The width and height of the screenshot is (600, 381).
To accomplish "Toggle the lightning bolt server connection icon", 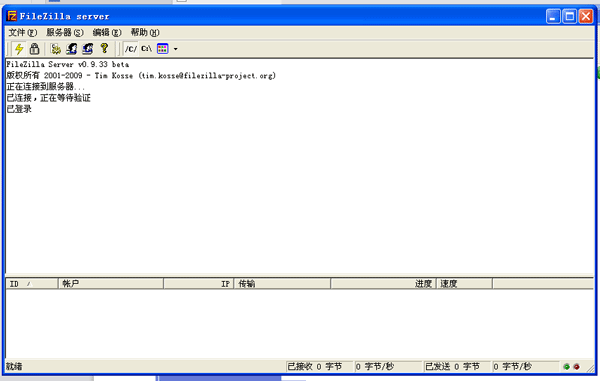I will tap(19, 49).
